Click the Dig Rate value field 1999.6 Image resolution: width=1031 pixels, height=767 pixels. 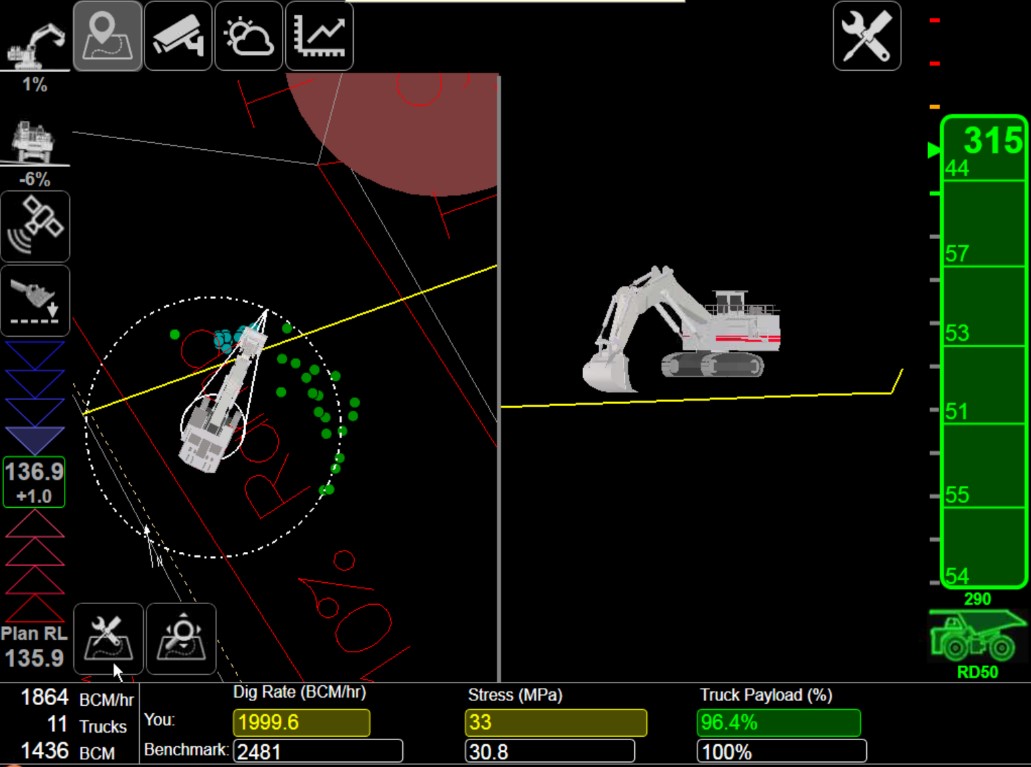click(x=301, y=723)
